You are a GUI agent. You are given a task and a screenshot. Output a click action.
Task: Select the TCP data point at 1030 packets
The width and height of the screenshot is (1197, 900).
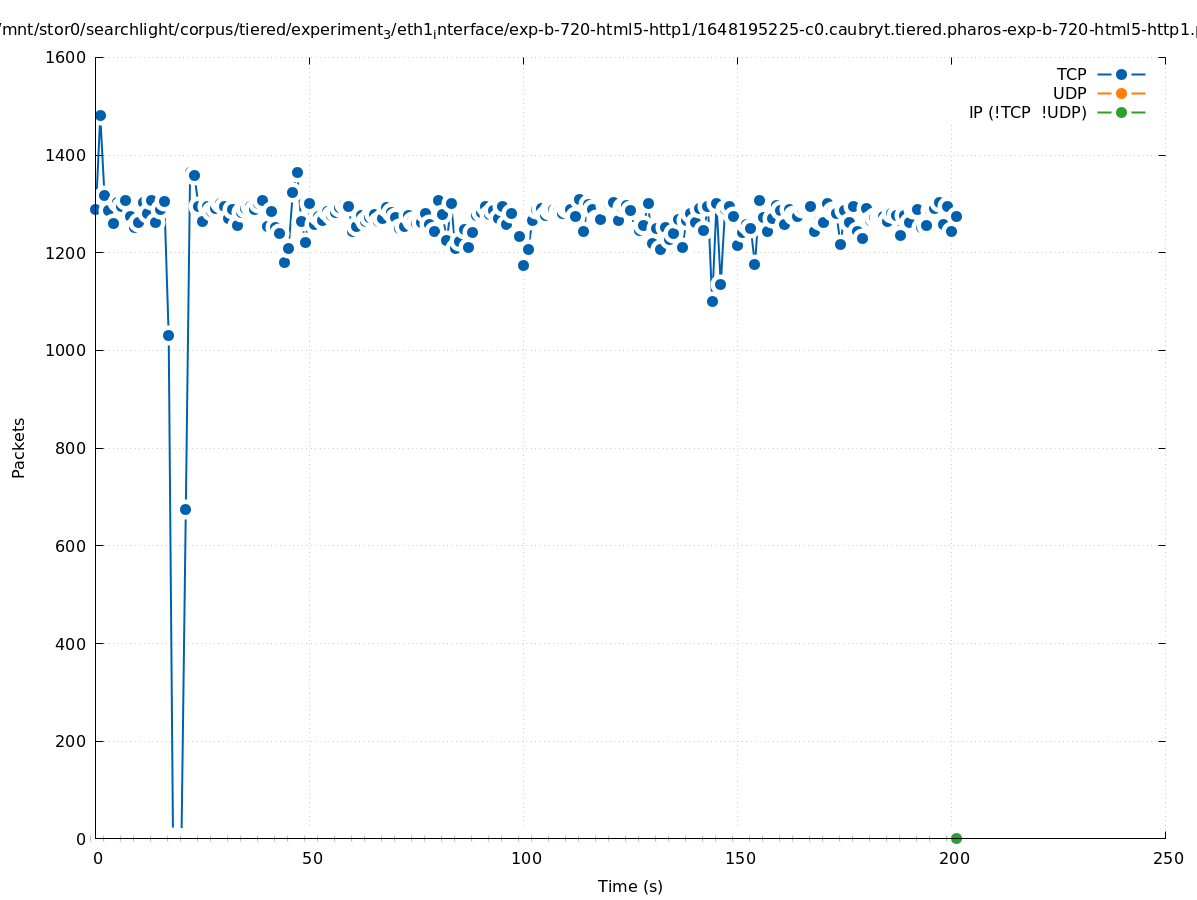[168, 335]
